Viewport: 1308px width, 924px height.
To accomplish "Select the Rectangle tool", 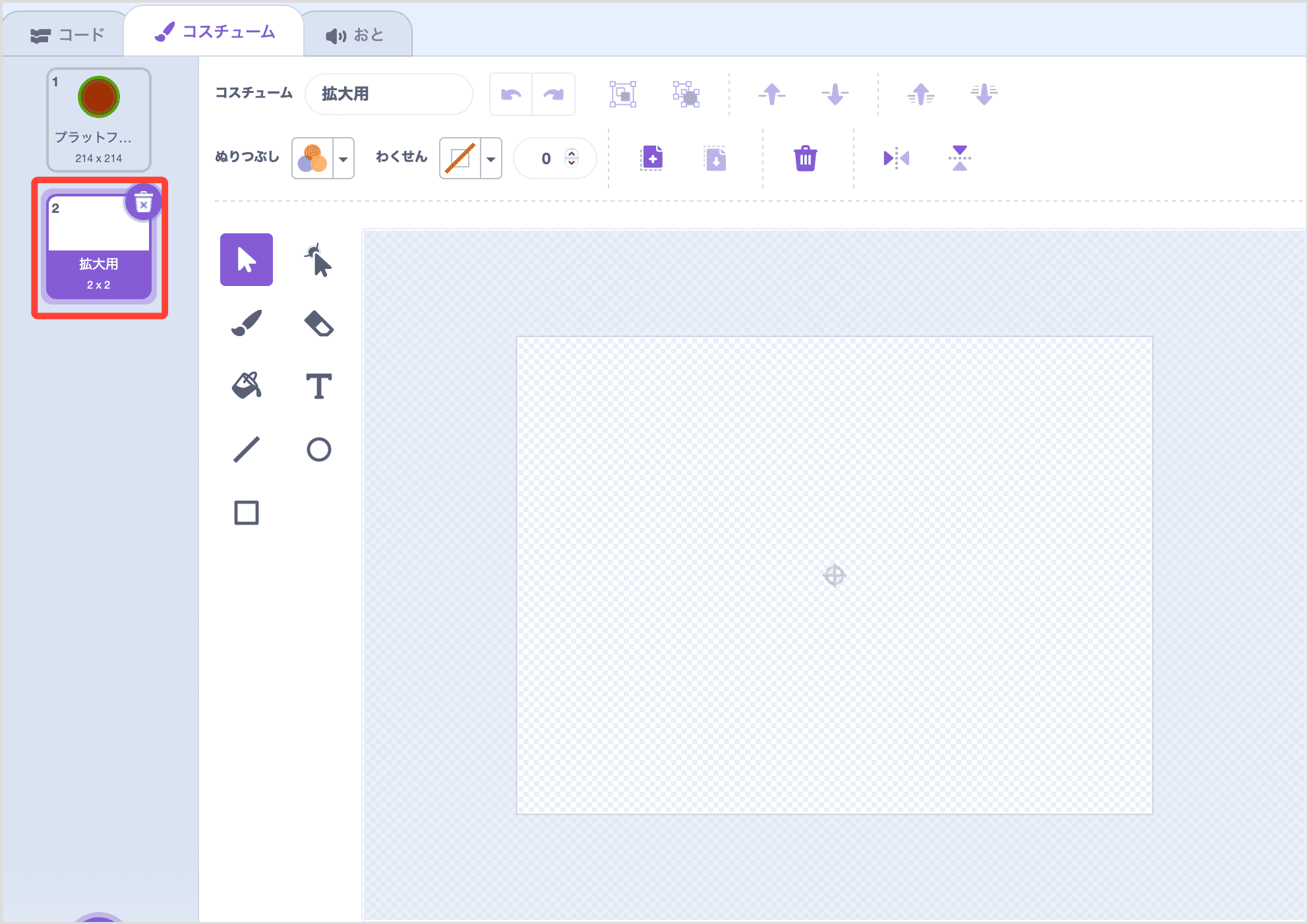I will [246, 512].
